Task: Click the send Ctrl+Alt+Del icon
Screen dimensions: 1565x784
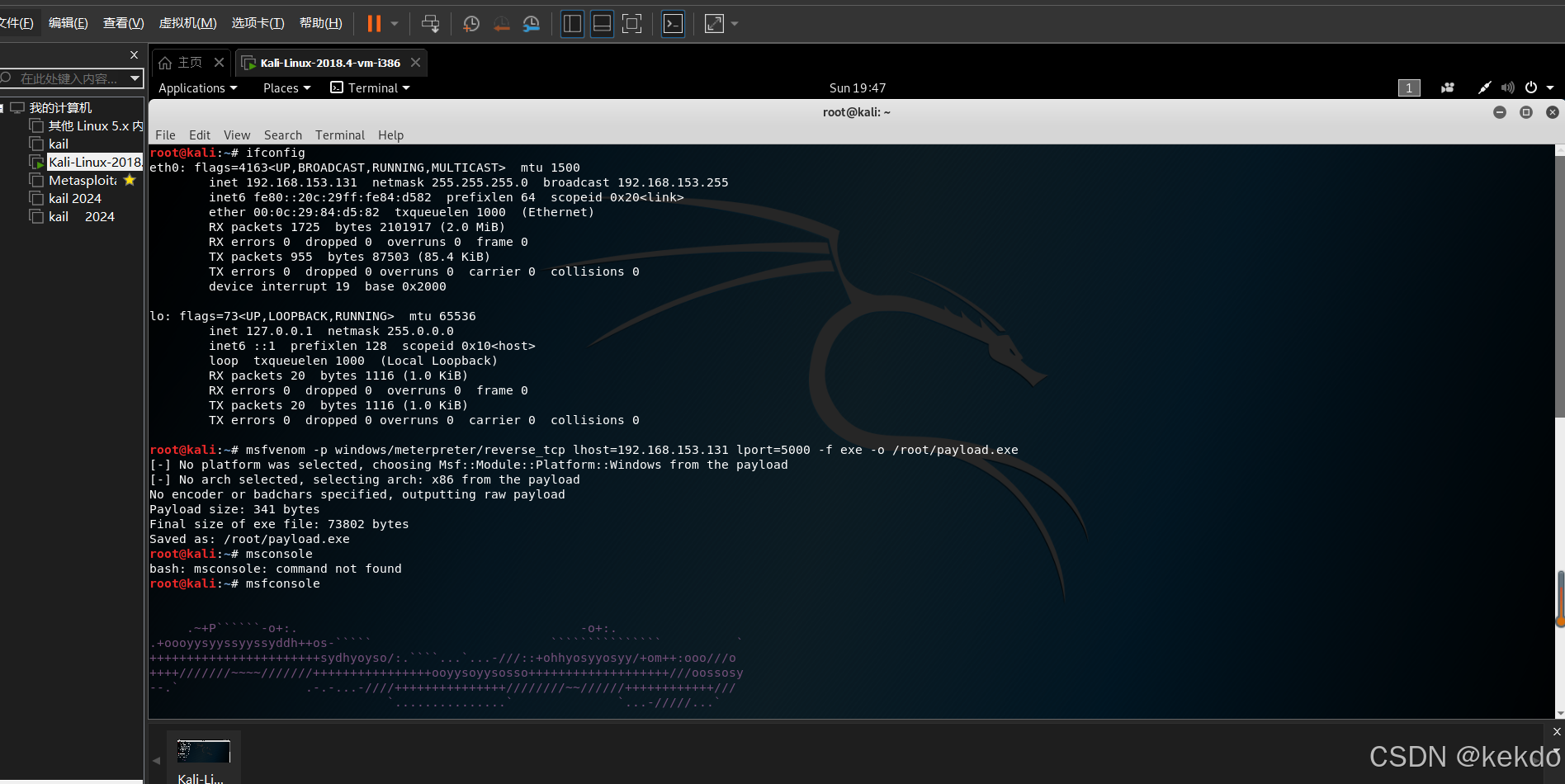Action: (x=430, y=24)
